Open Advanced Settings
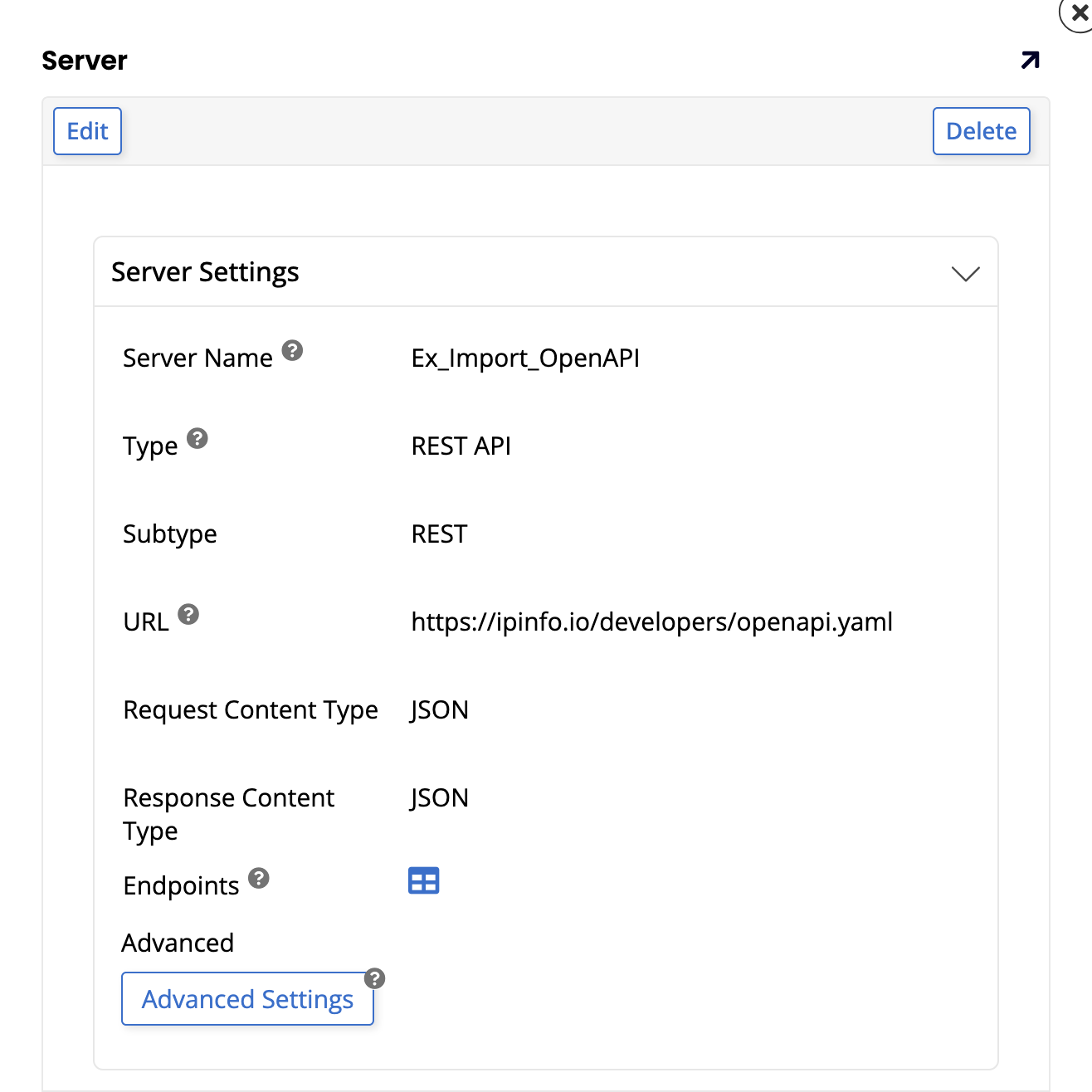This screenshot has width=1092, height=1092. [247, 999]
